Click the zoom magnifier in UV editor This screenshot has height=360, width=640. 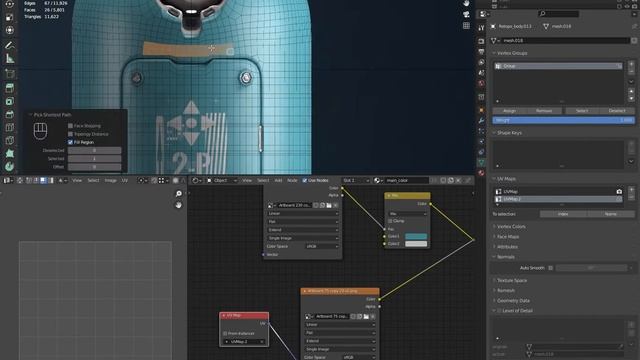click(x=178, y=193)
